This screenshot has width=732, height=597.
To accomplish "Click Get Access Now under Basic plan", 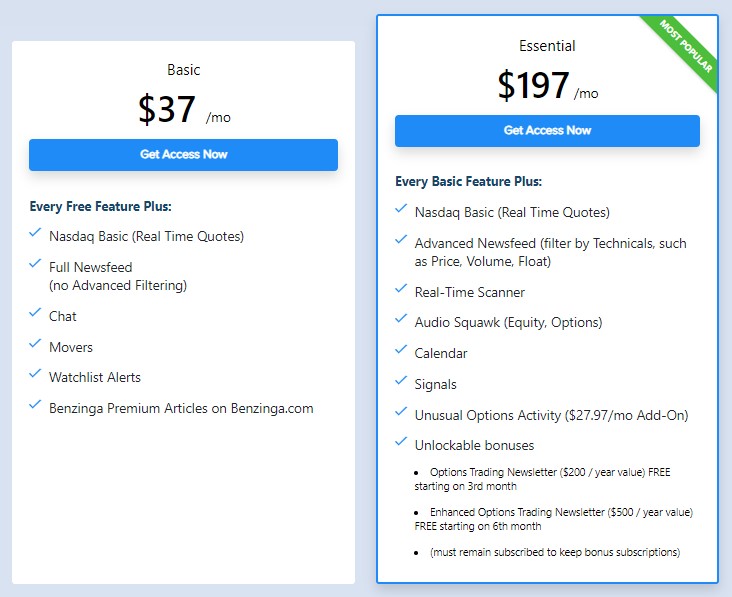I will pyautogui.click(x=183, y=155).
